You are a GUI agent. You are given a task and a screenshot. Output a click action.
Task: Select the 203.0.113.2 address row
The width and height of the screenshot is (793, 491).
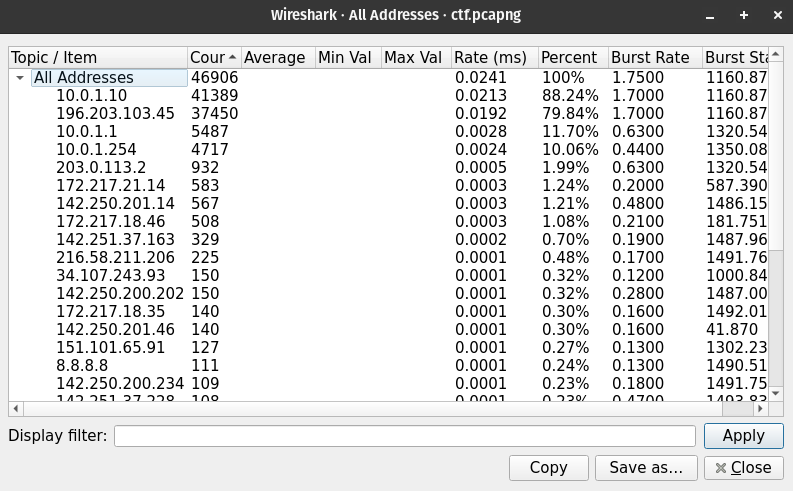[101, 167]
